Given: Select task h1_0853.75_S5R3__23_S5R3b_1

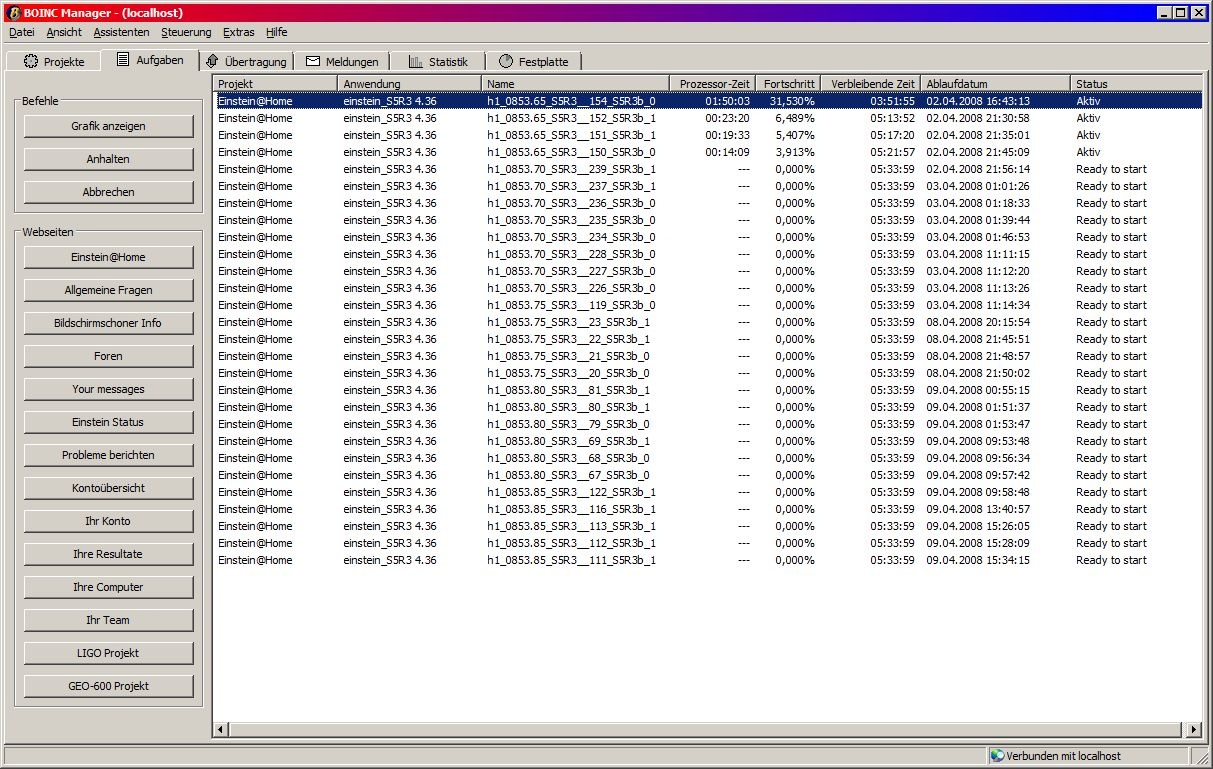Looking at the screenshot, I should (x=708, y=322).
